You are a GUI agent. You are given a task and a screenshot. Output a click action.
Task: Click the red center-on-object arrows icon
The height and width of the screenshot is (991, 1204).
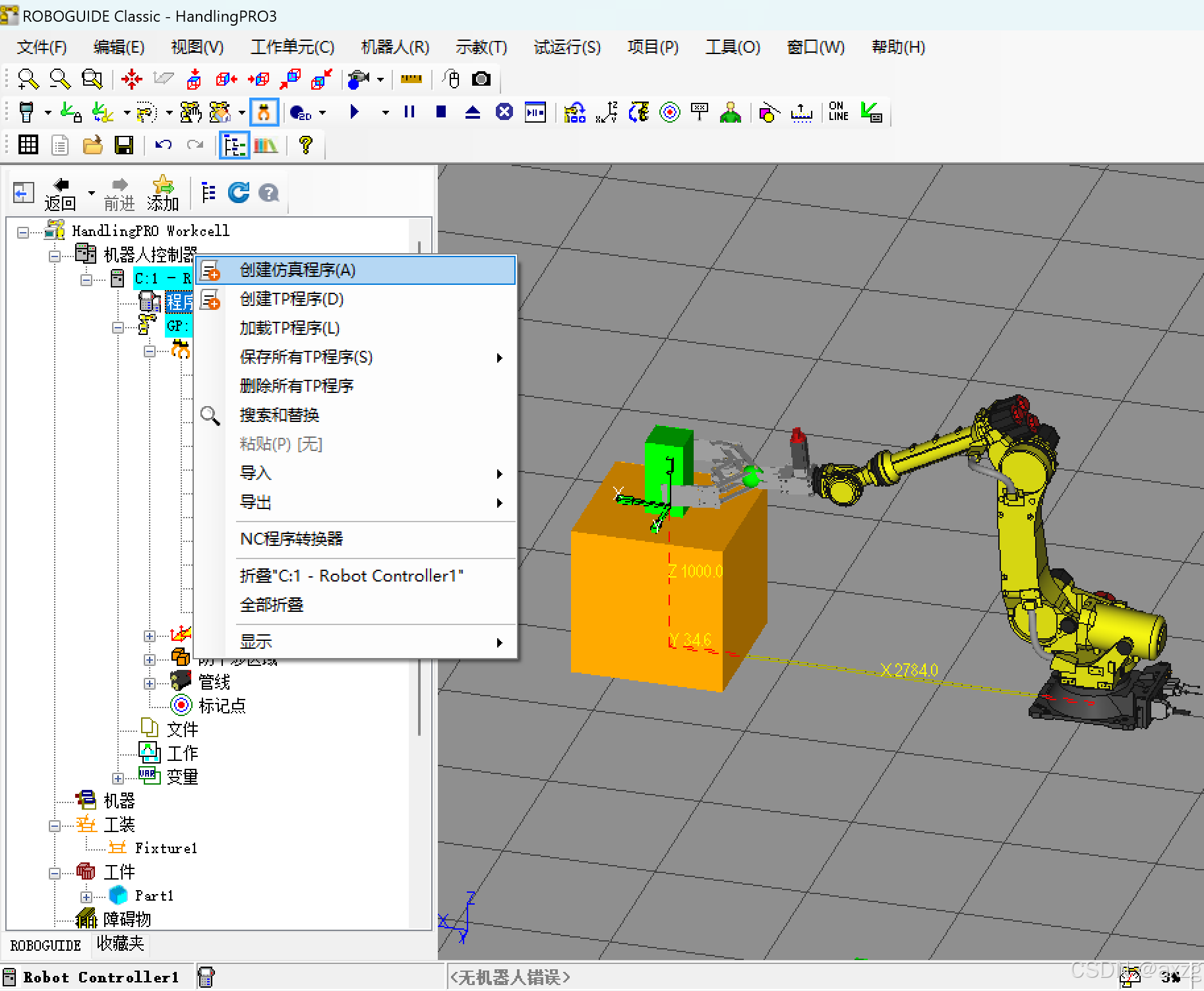(x=131, y=79)
